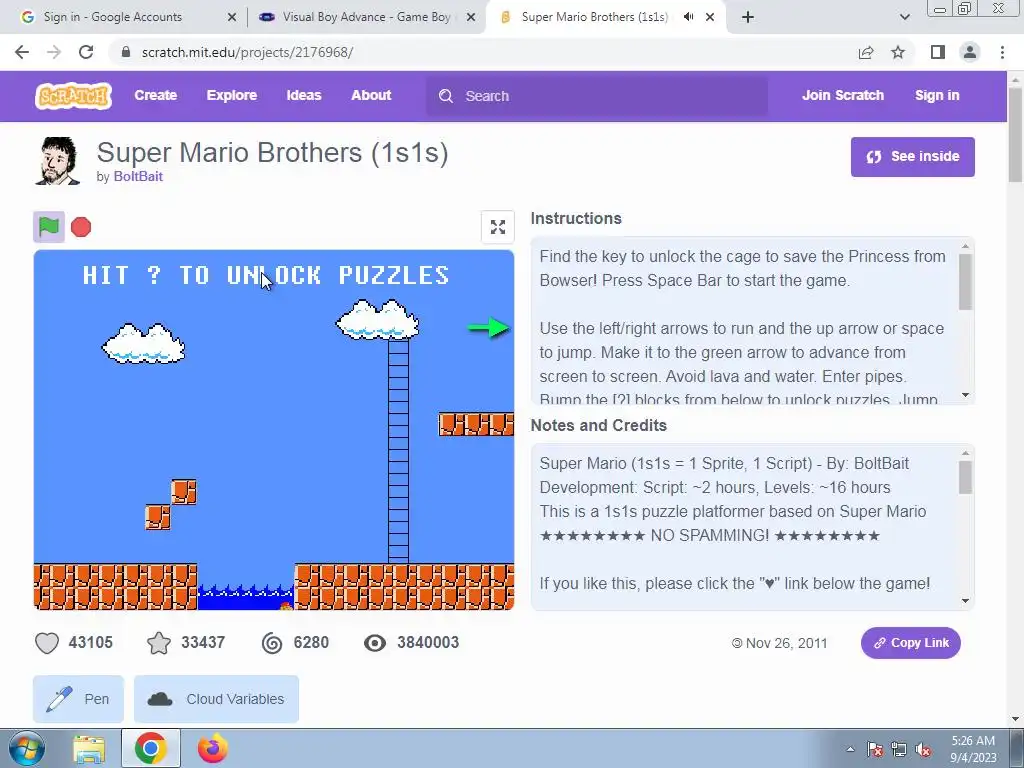Click the Notes and Credits scrollbar down arrow
1024x768 pixels.
point(965,601)
